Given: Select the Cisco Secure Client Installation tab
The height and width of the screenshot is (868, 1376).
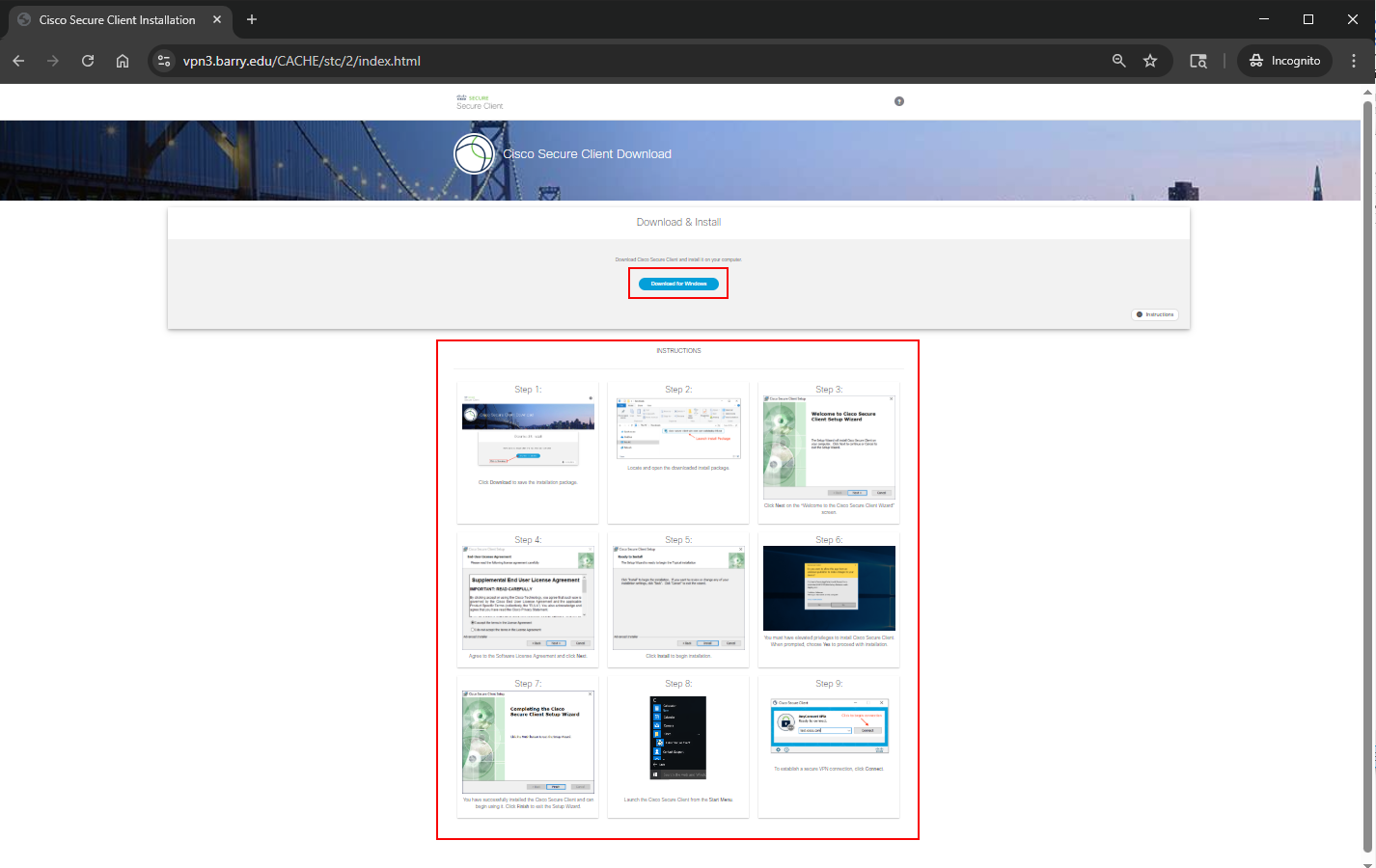Looking at the screenshot, I should click(x=118, y=19).
